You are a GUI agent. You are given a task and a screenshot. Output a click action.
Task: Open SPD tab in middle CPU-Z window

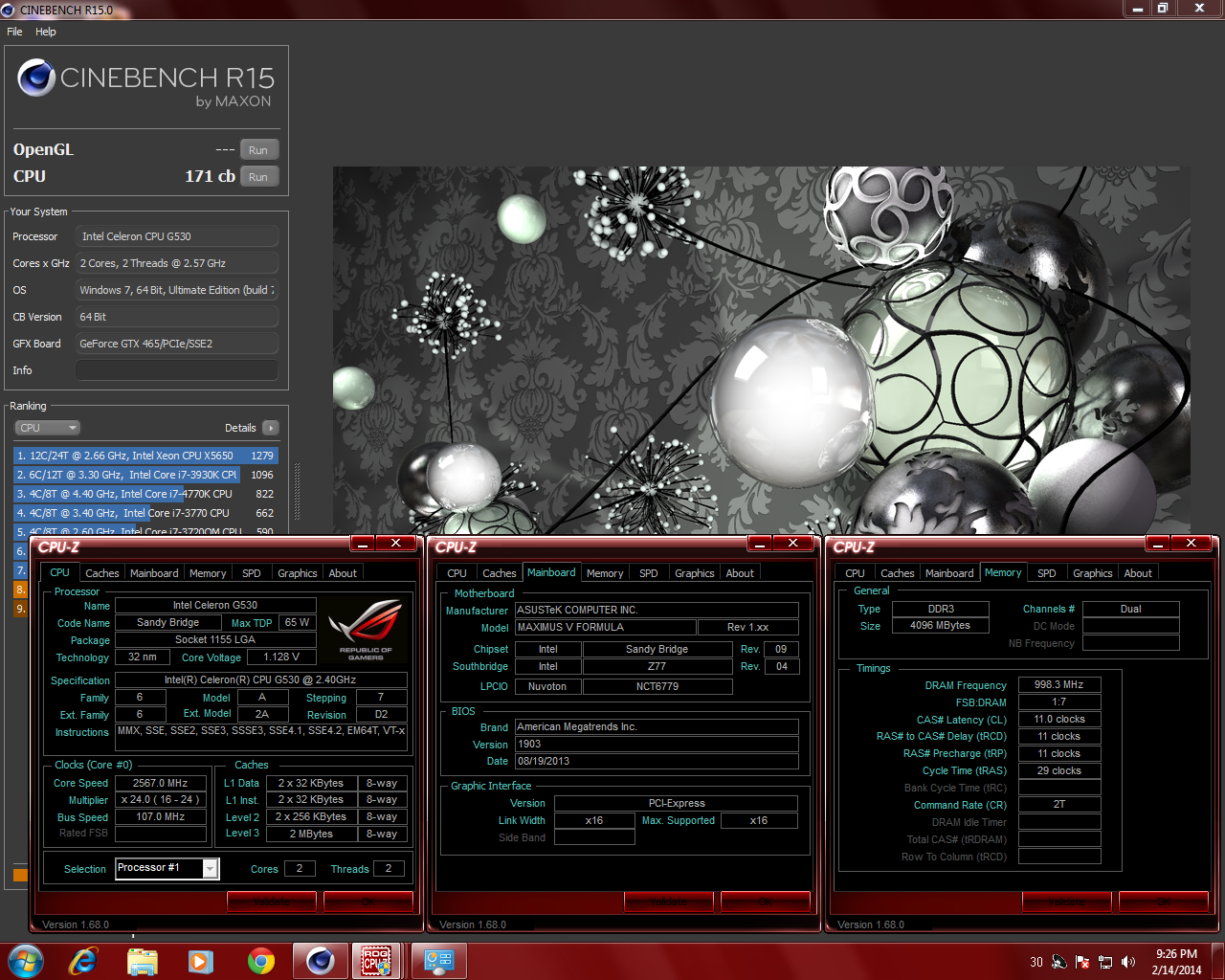point(649,573)
